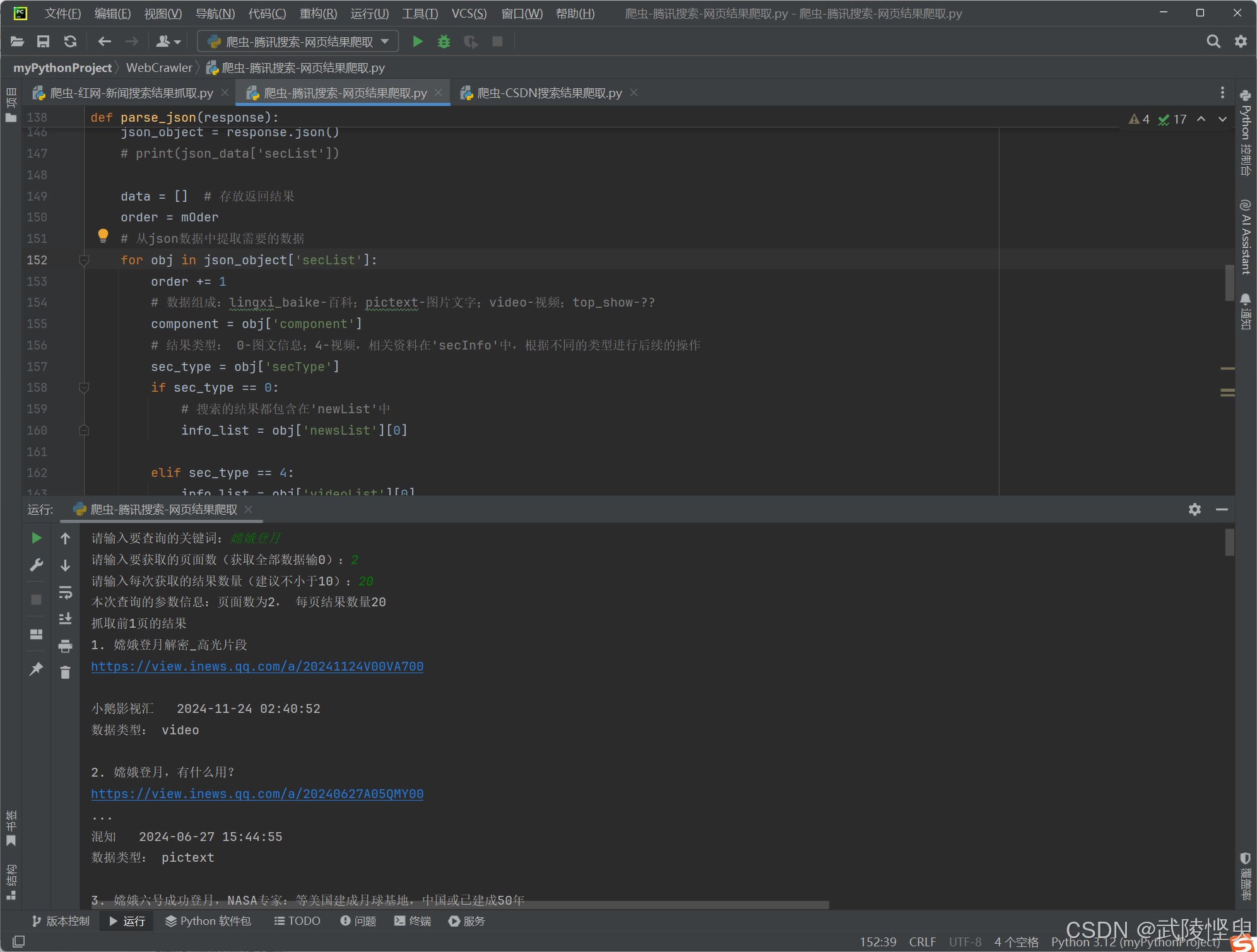
Task: Open Search Everywhere magnifier icon
Action: pyautogui.click(x=1213, y=42)
